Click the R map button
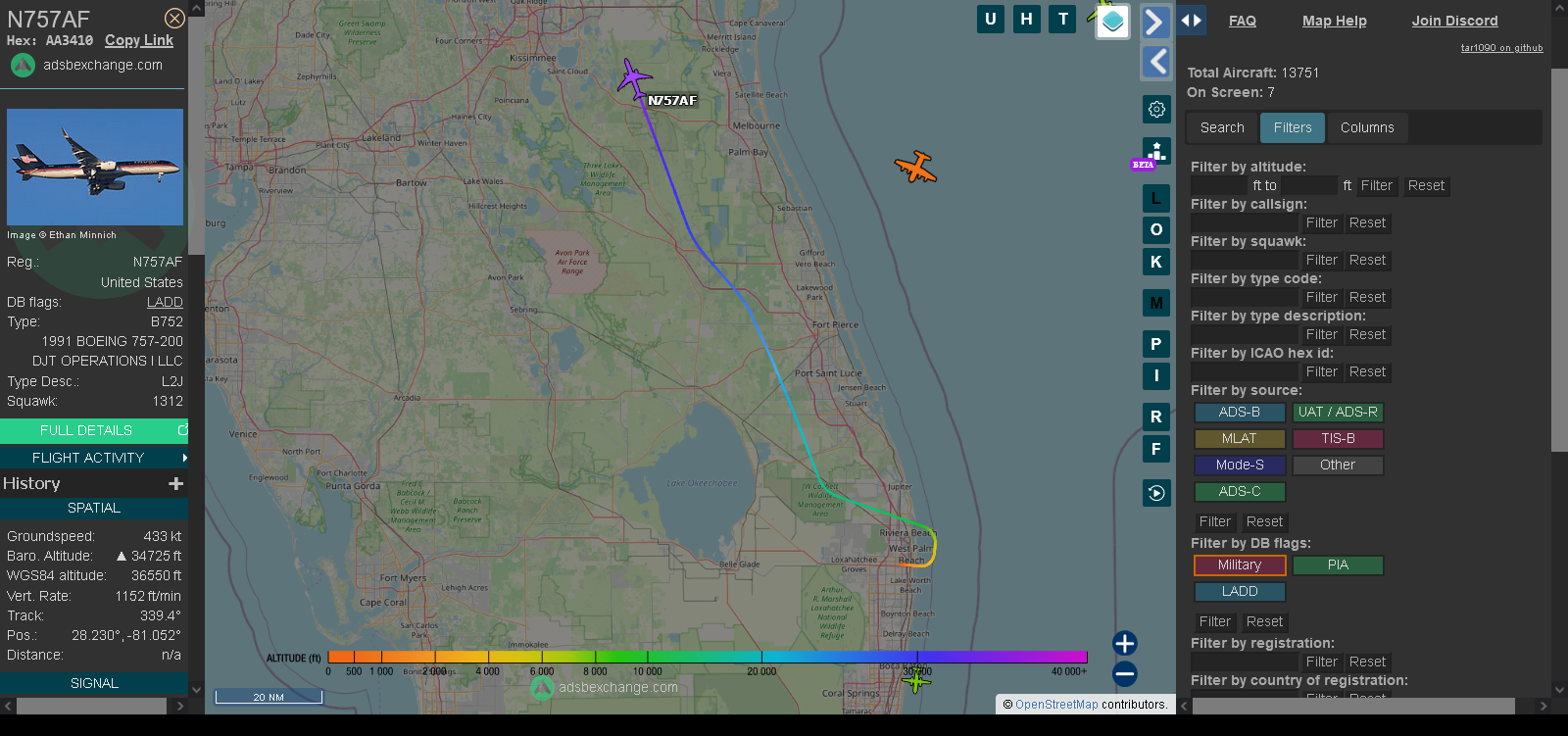This screenshot has height=736, width=1568. point(1156,417)
